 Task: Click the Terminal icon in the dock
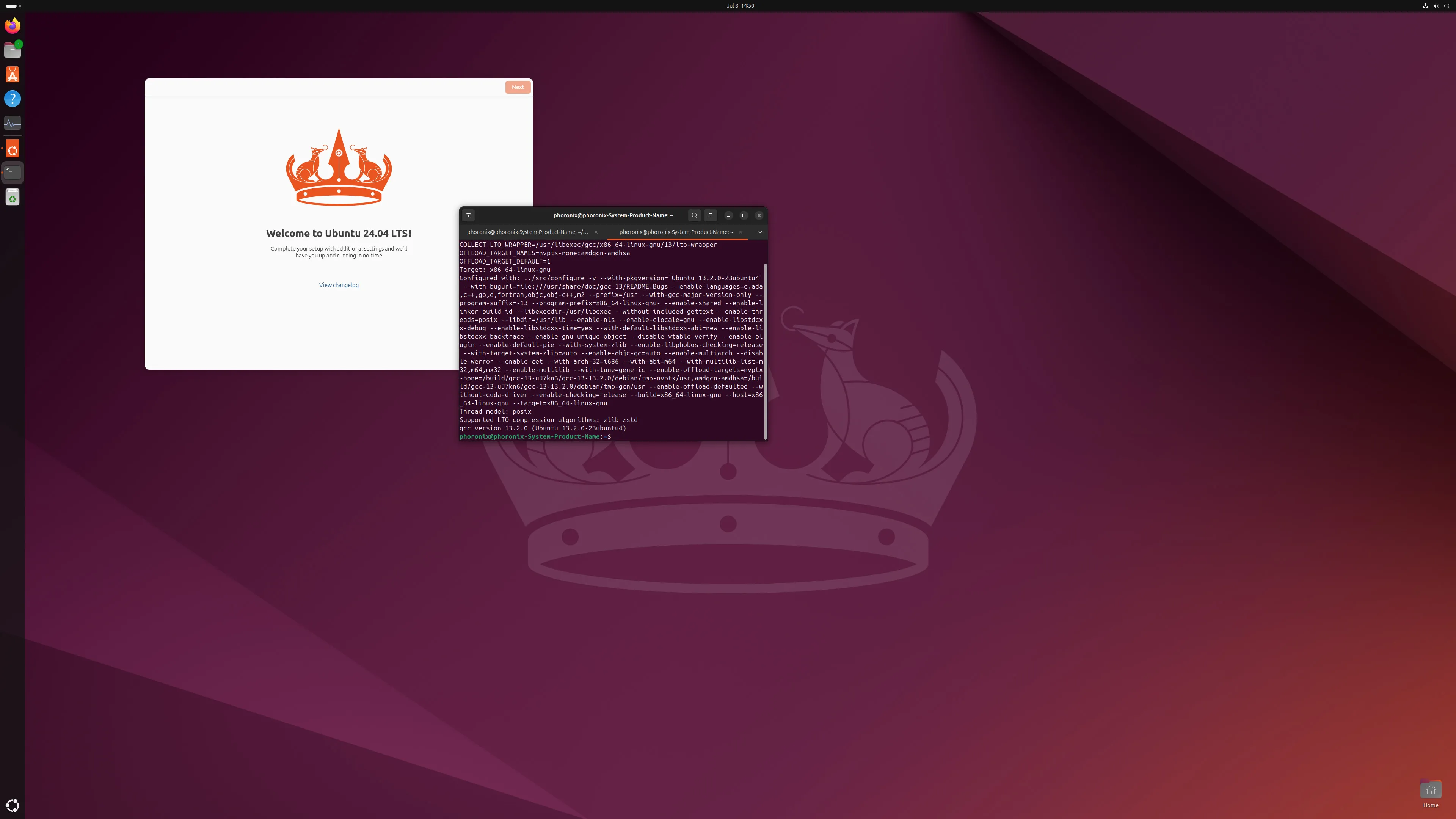[13, 173]
